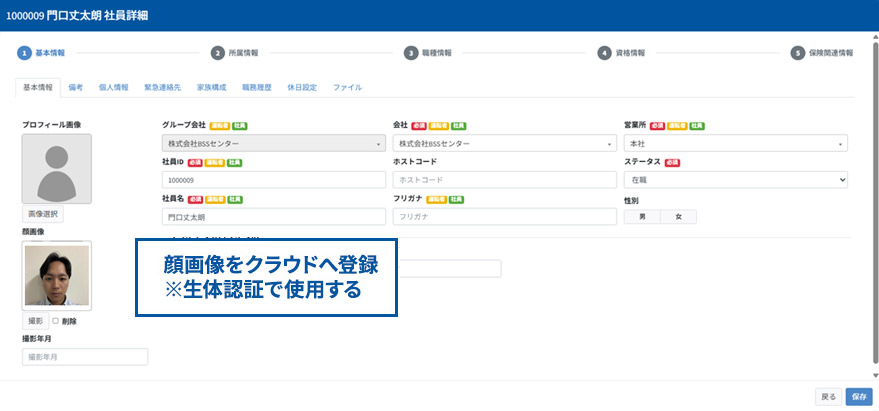This screenshot has height=411, width=879.
Task: Open the 会社 dropdown
Action: (504, 144)
